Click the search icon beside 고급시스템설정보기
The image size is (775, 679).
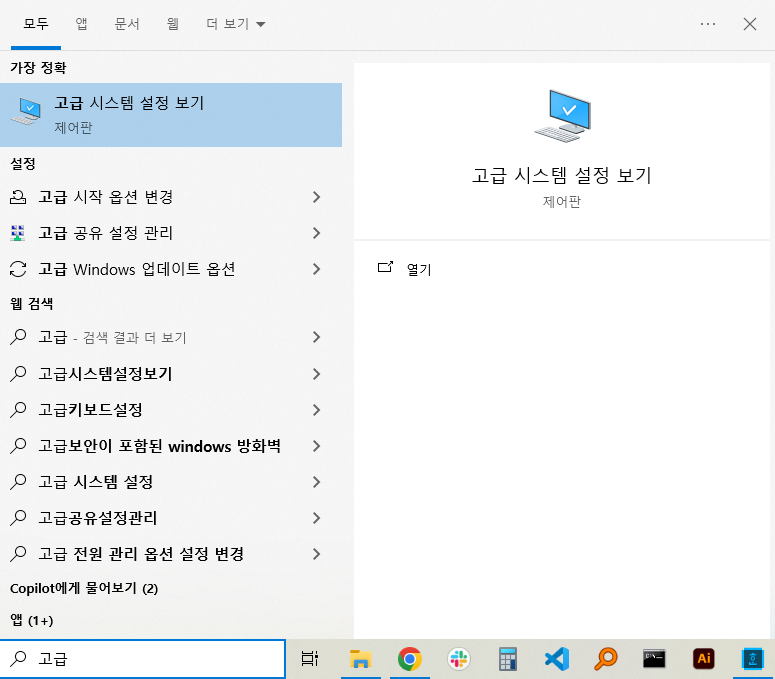[18, 374]
